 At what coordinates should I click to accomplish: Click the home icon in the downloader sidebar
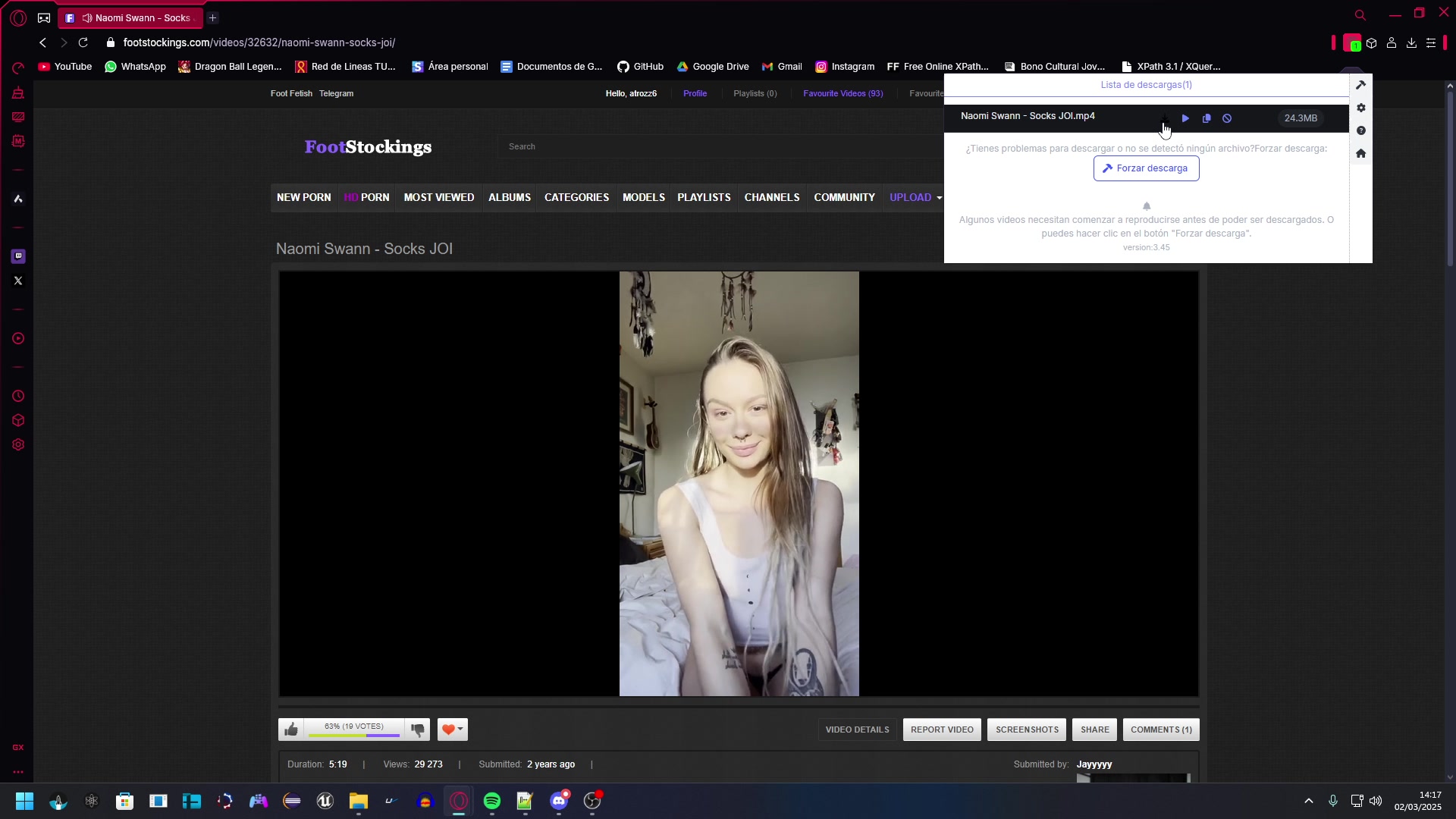tap(1361, 153)
